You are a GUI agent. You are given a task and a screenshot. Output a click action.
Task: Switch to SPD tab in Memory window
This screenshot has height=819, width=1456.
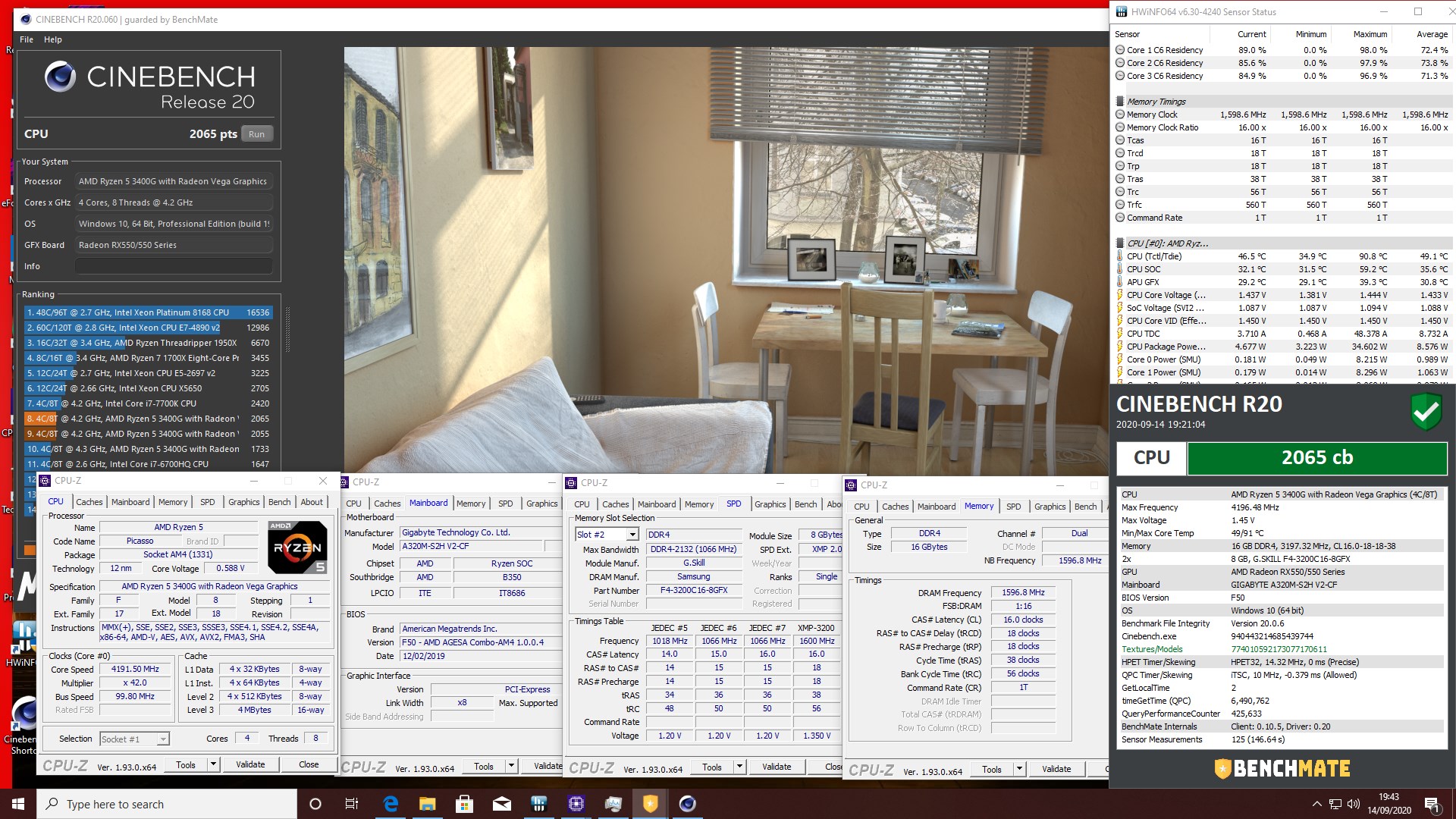[x=1014, y=507]
